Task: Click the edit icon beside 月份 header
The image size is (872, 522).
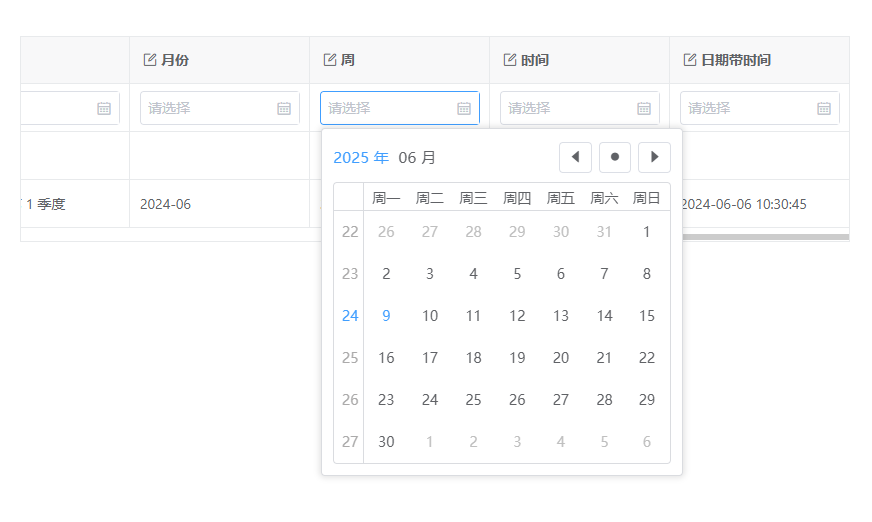Action: pyautogui.click(x=150, y=59)
